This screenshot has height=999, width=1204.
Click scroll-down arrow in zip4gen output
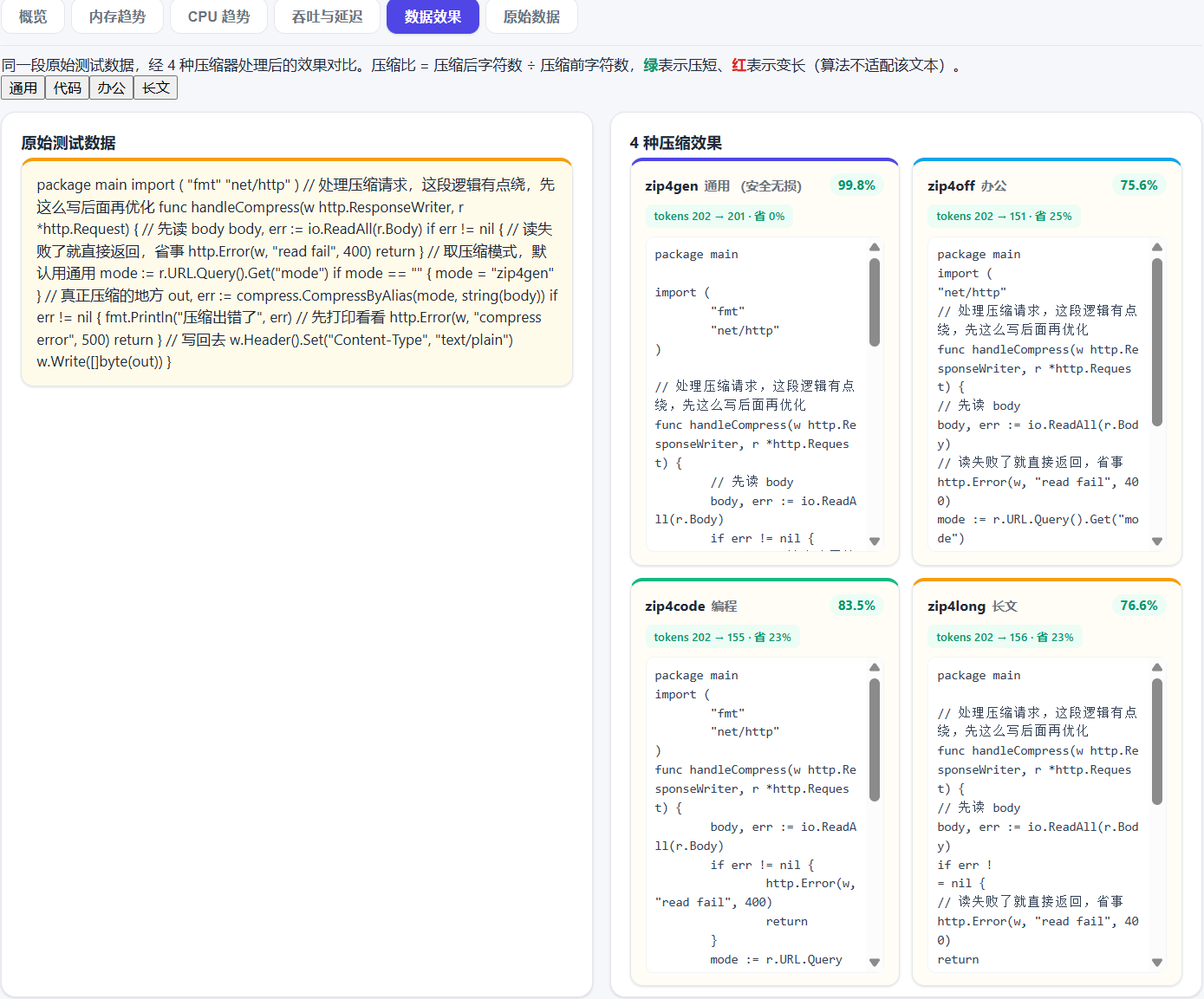tap(875, 542)
